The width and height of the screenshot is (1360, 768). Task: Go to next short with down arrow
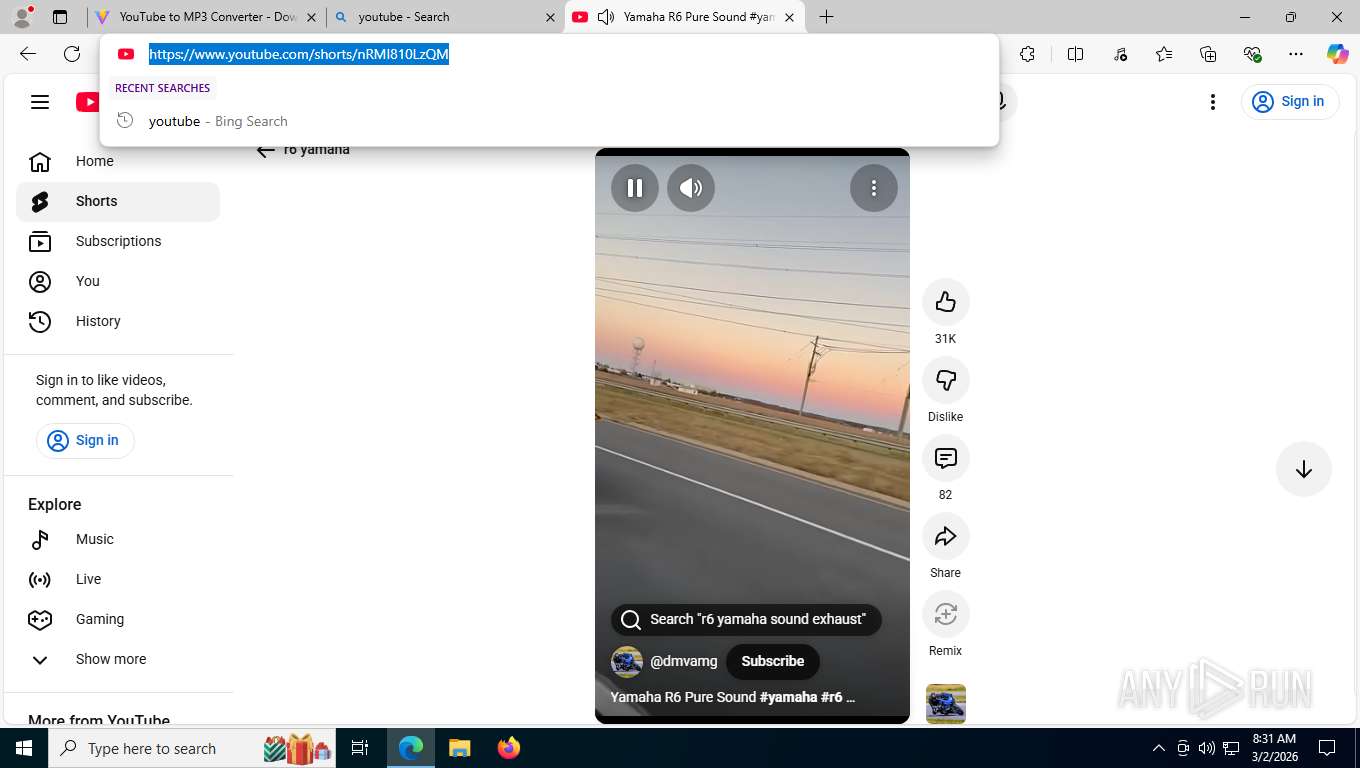(x=1303, y=469)
